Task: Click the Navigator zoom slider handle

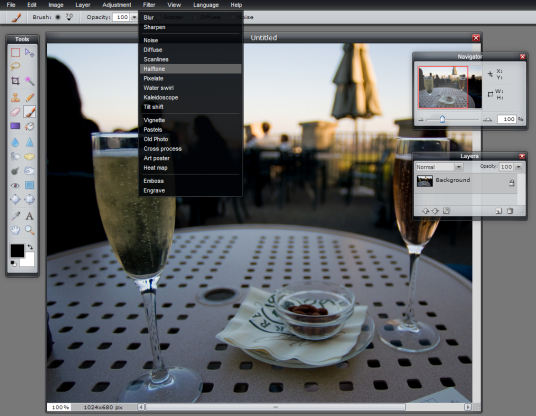Action: click(442, 119)
